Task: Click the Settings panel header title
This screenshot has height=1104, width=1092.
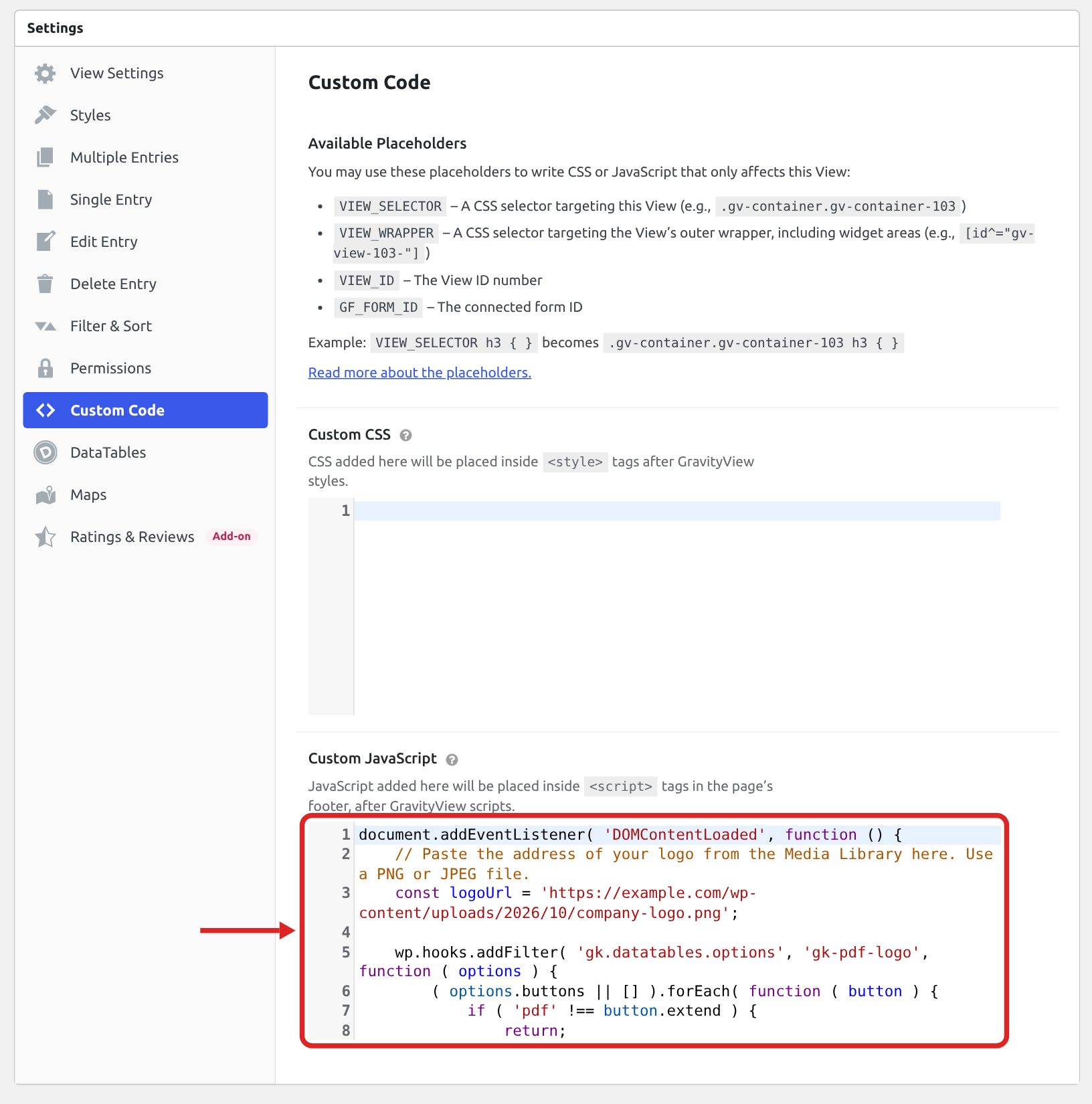Action: (x=55, y=28)
